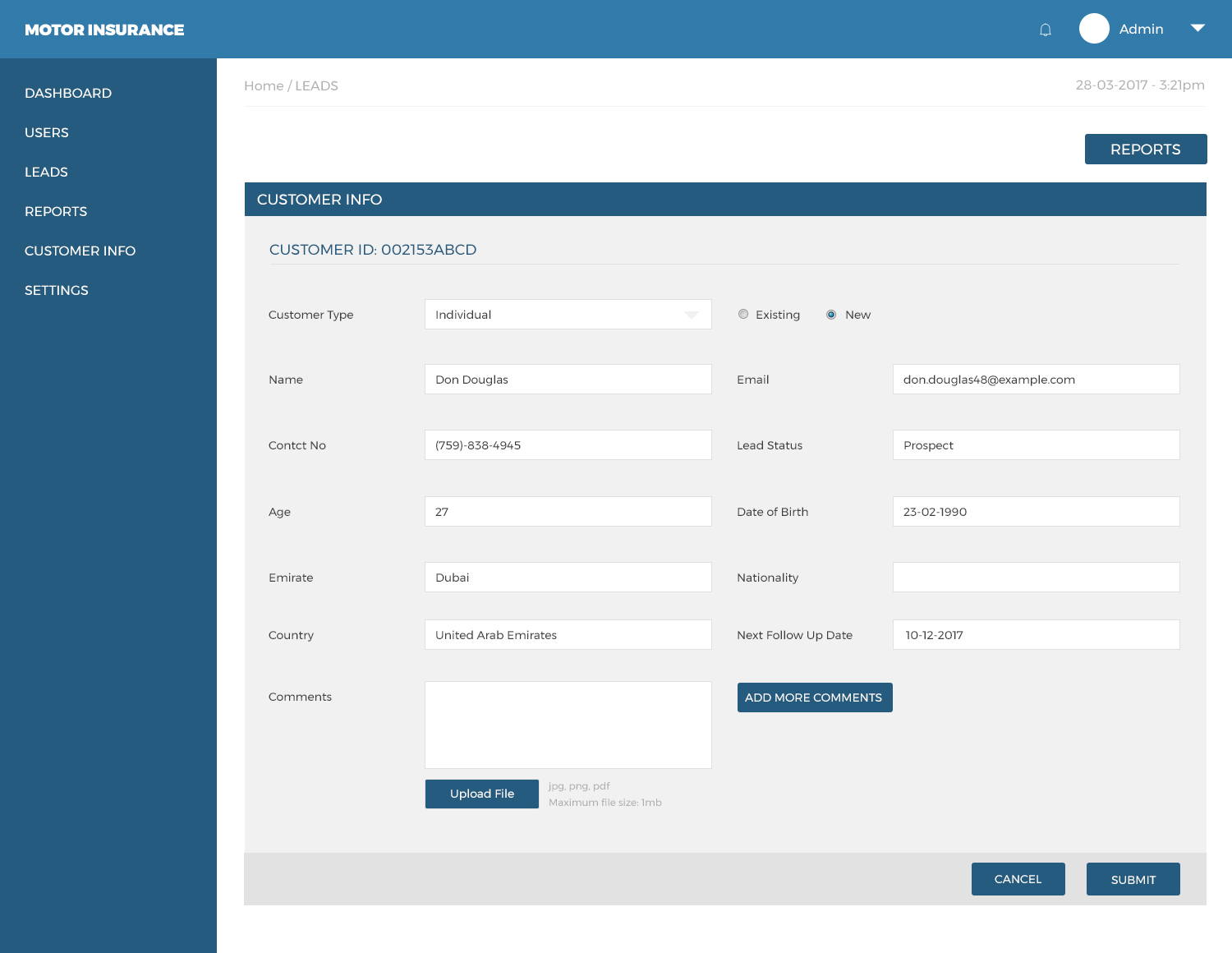Click the Upload File button

(482, 794)
